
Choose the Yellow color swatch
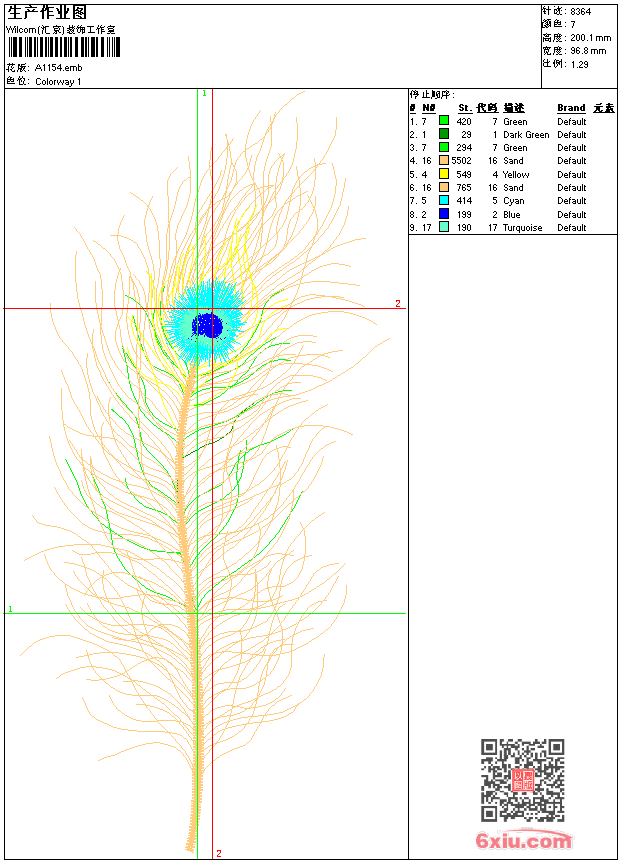point(444,174)
